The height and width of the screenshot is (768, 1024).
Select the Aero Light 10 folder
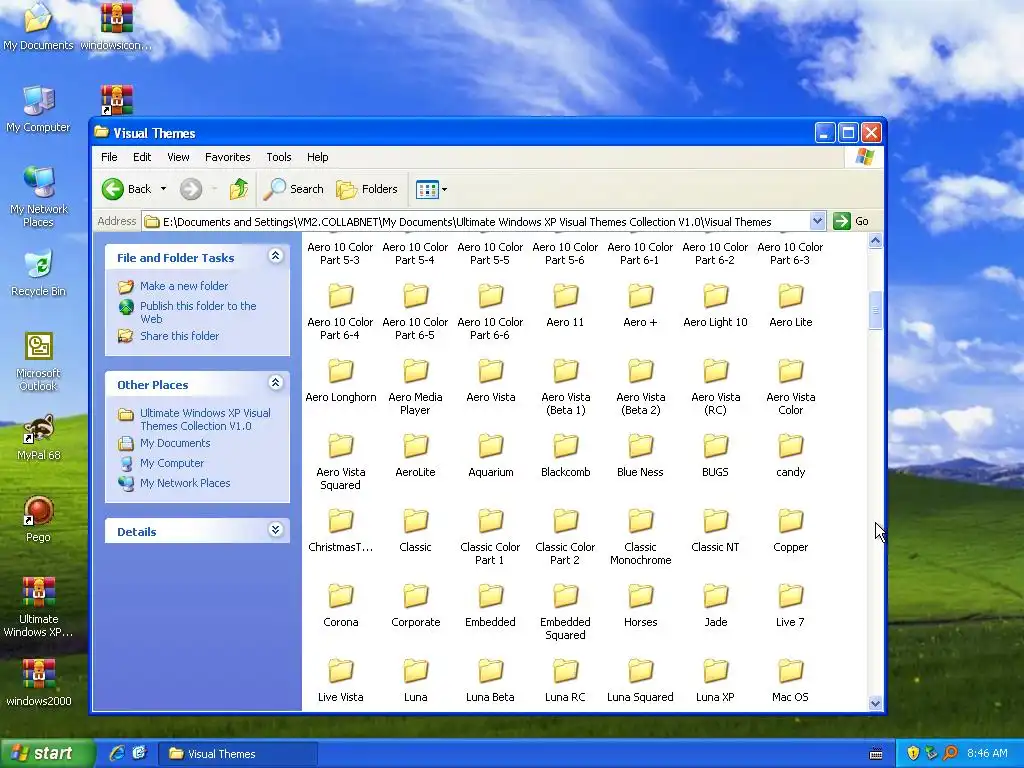pyautogui.click(x=716, y=306)
